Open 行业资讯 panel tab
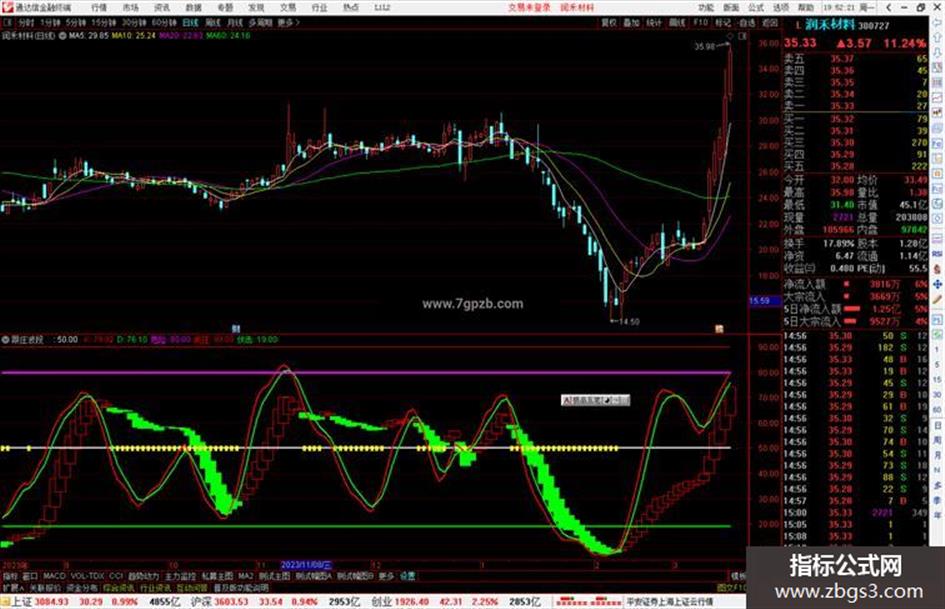The image size is (945, 609). pos(155,587)
